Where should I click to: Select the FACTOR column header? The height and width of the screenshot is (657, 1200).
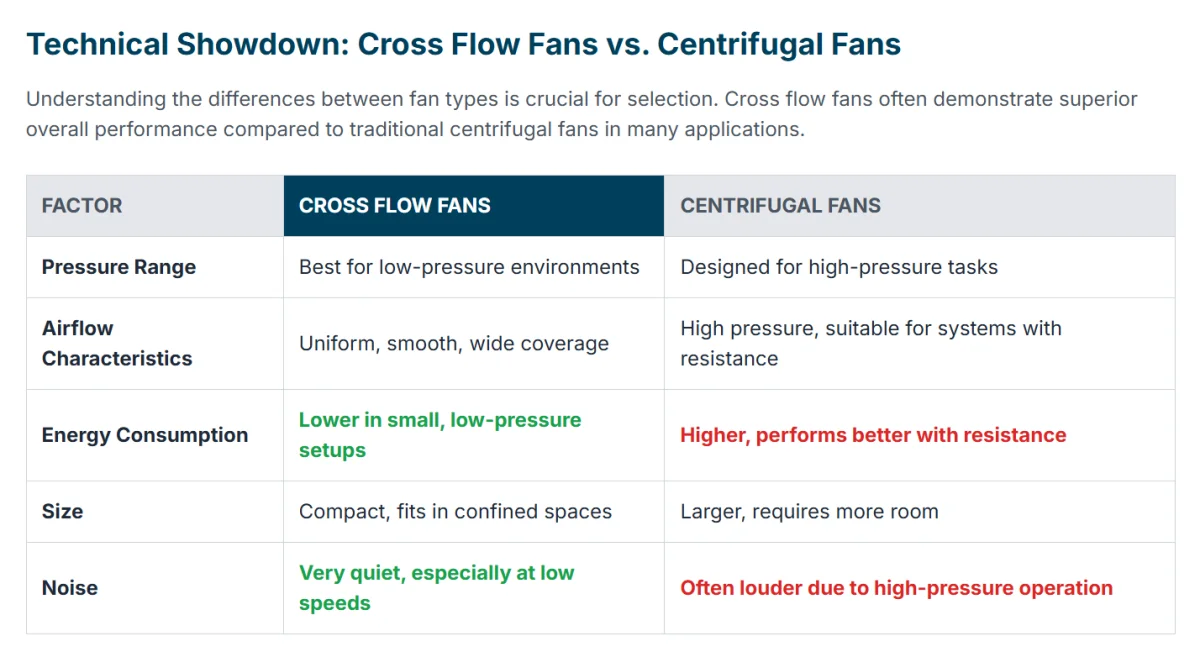155,206
